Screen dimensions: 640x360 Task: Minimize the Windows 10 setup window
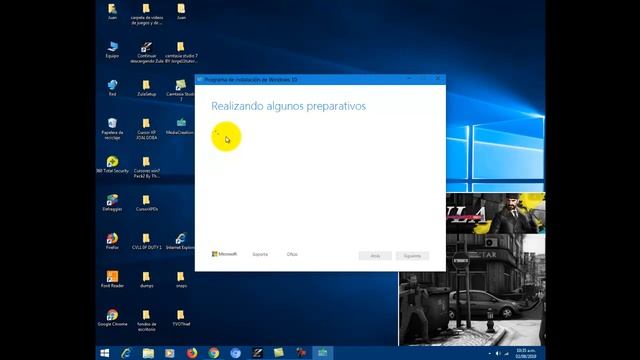pos(410,79)
